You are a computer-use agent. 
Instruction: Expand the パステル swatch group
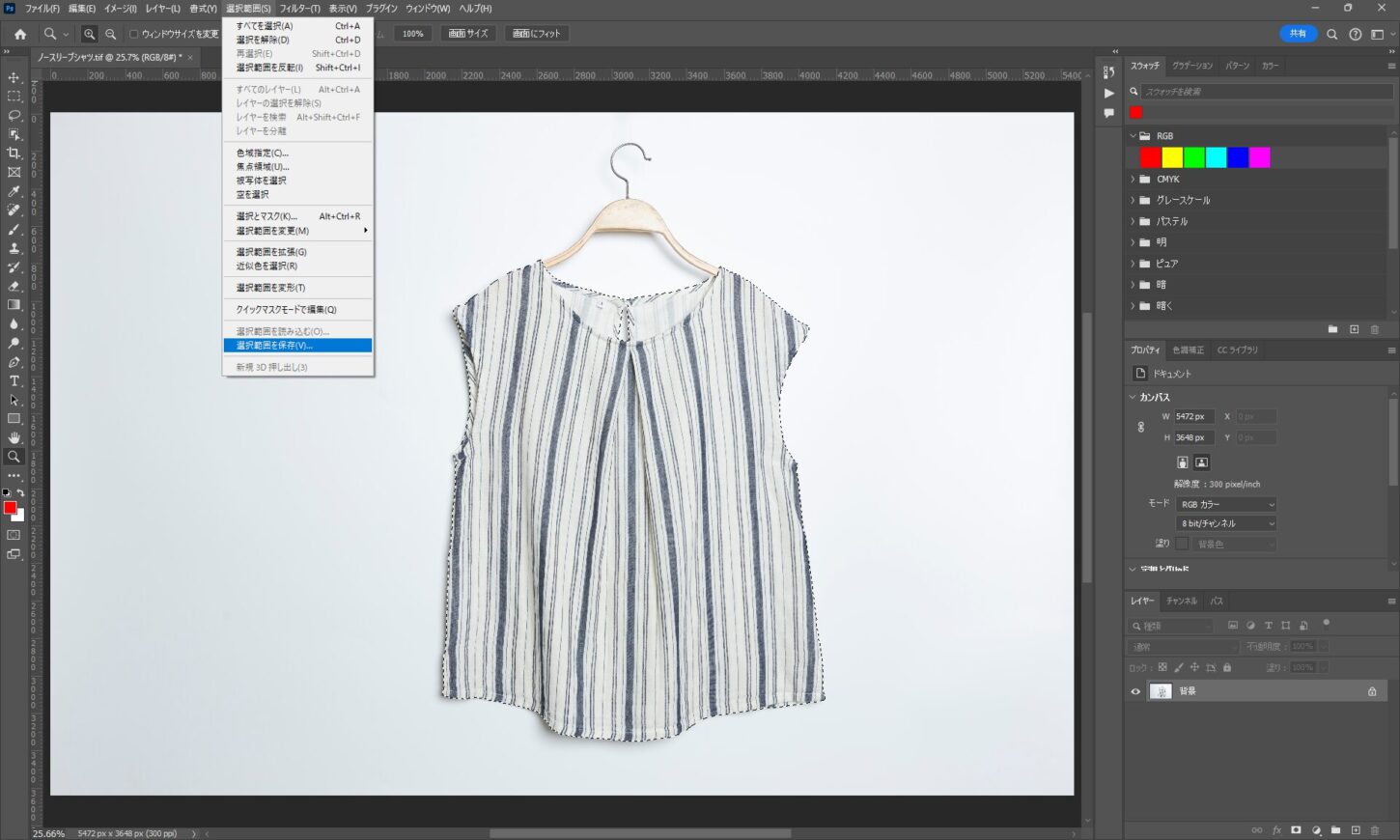pos(1134,221)
